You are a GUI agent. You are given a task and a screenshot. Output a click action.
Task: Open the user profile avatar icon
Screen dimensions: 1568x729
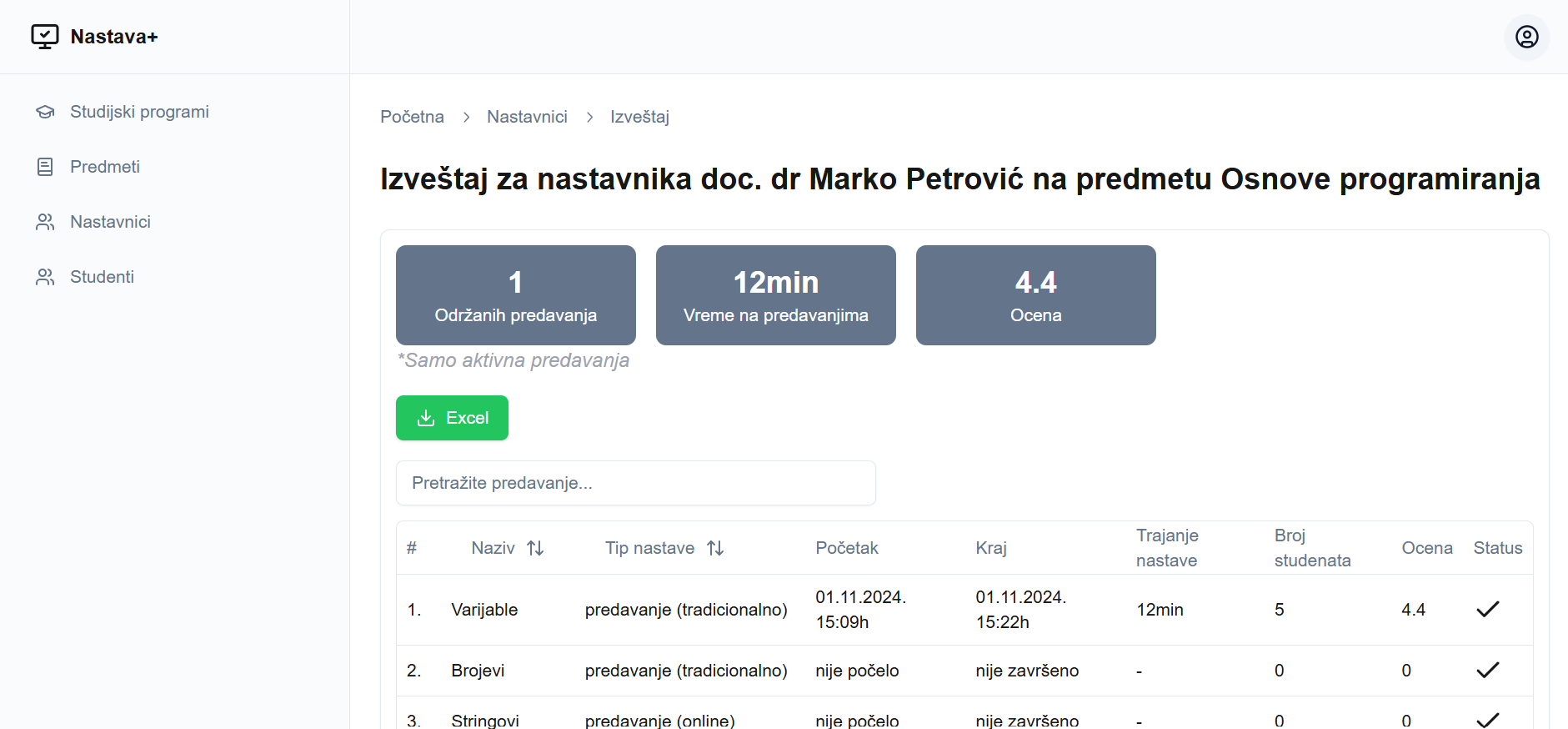pyautogui.click(x=1526, y=37)
